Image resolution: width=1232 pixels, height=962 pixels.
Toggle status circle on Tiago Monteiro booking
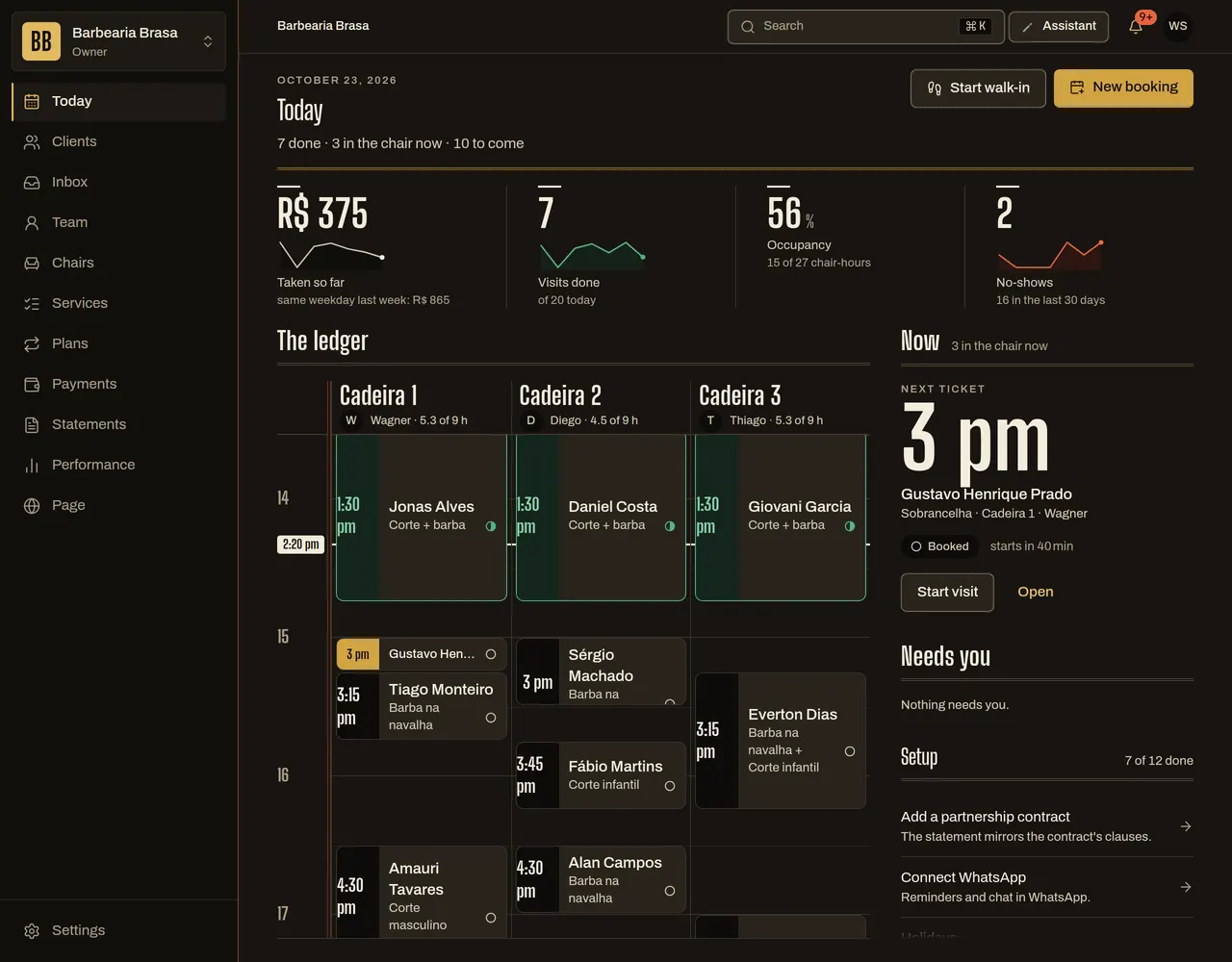pyautogui.click(x=491, y=718)
